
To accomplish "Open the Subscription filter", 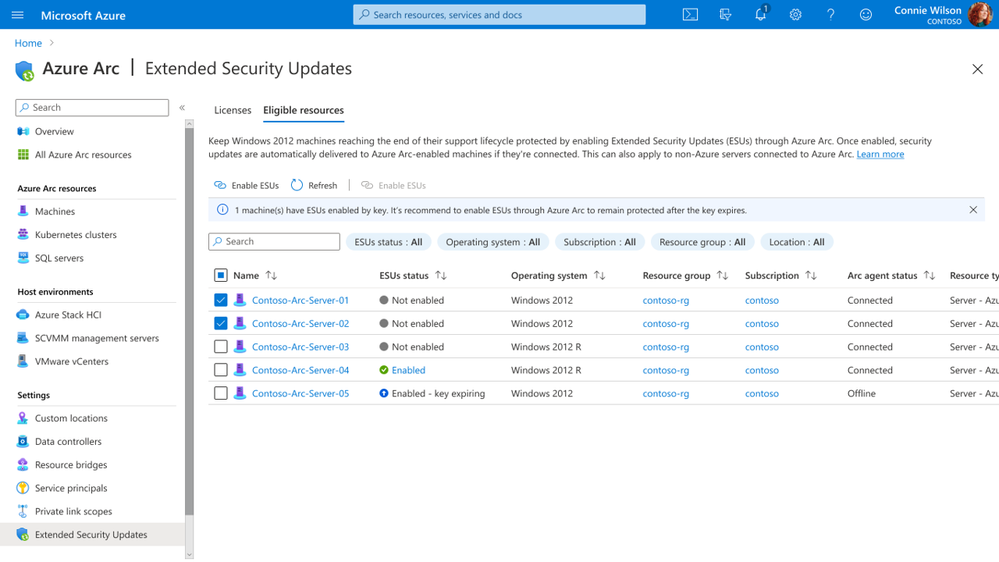I will pyautogui.click(x=600, y=242).
